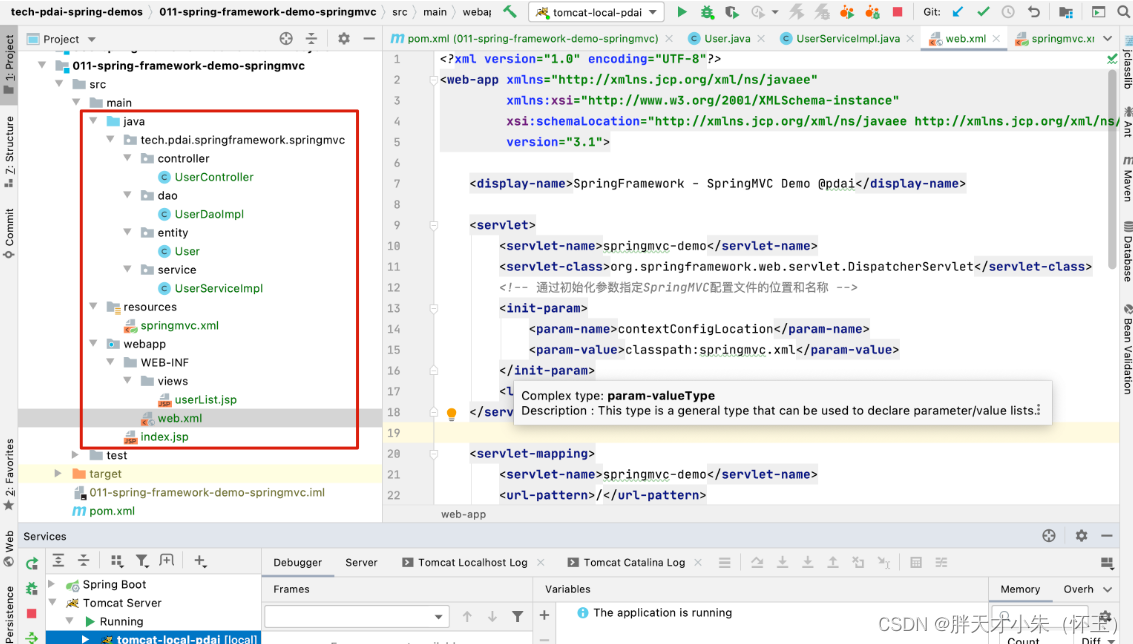
Task: Collapse Tomcat Server node in Services
Action: point(52,602)
